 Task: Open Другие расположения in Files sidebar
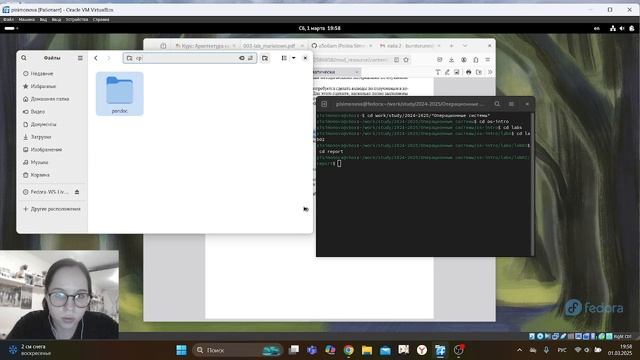(52, 209)
